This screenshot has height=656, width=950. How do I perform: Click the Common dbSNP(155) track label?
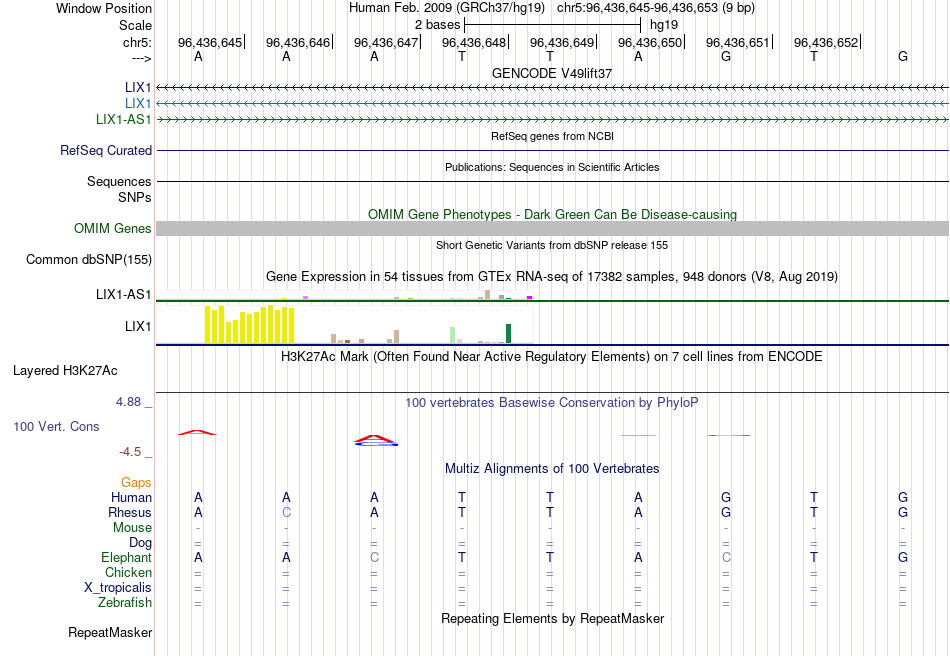coord(89,259)
